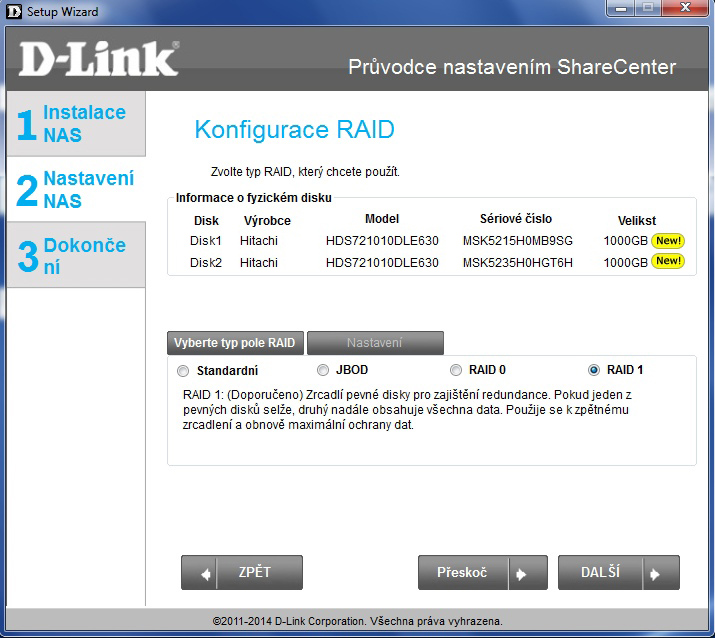Click the Setup Wizard title bar icon
The width and height of the screenshot is (715, 638).
[14, 11]
